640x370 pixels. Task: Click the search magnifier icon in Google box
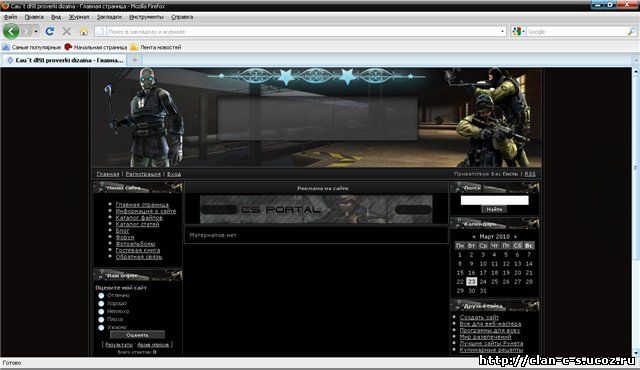[631, 31]
